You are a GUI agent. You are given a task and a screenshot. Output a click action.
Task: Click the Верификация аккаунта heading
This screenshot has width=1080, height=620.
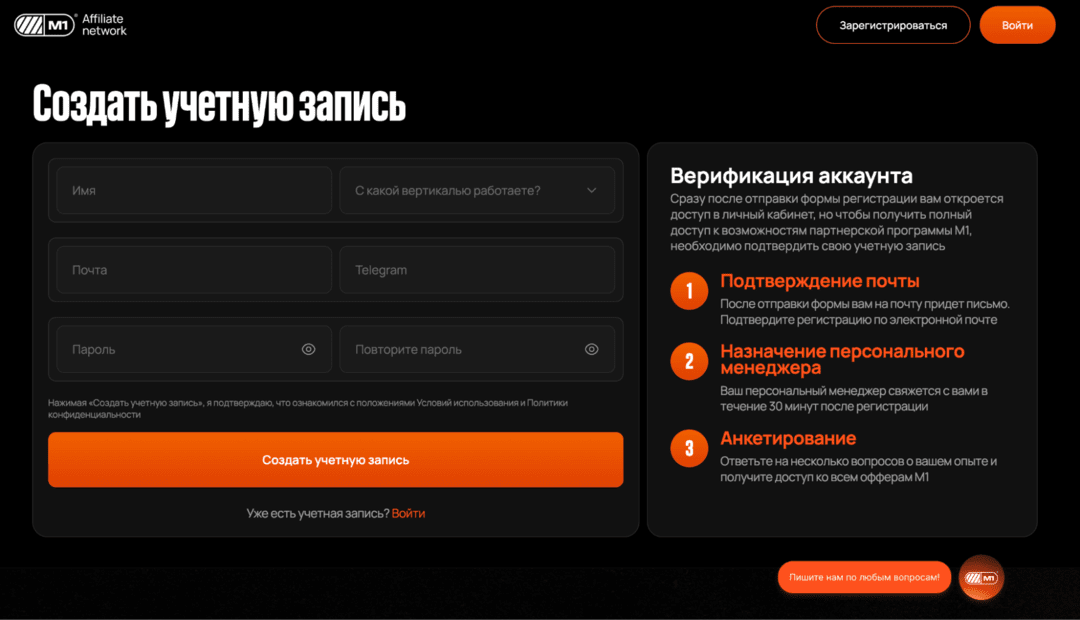pyautogui.click(x=791, y=176)
